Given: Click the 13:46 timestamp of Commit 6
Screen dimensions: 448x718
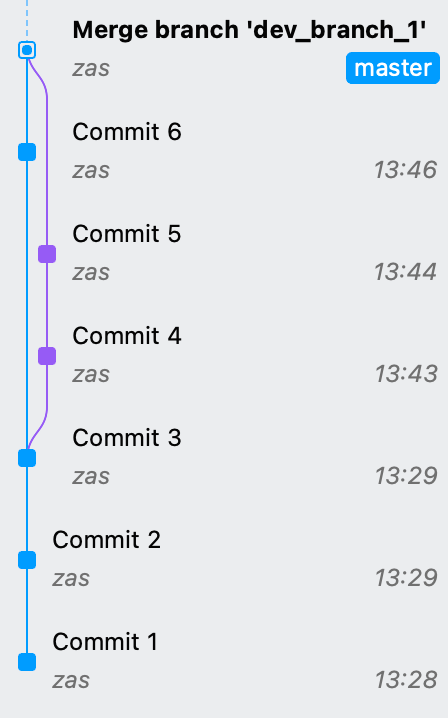Looking at the screenshot, I should pos(405,170).
